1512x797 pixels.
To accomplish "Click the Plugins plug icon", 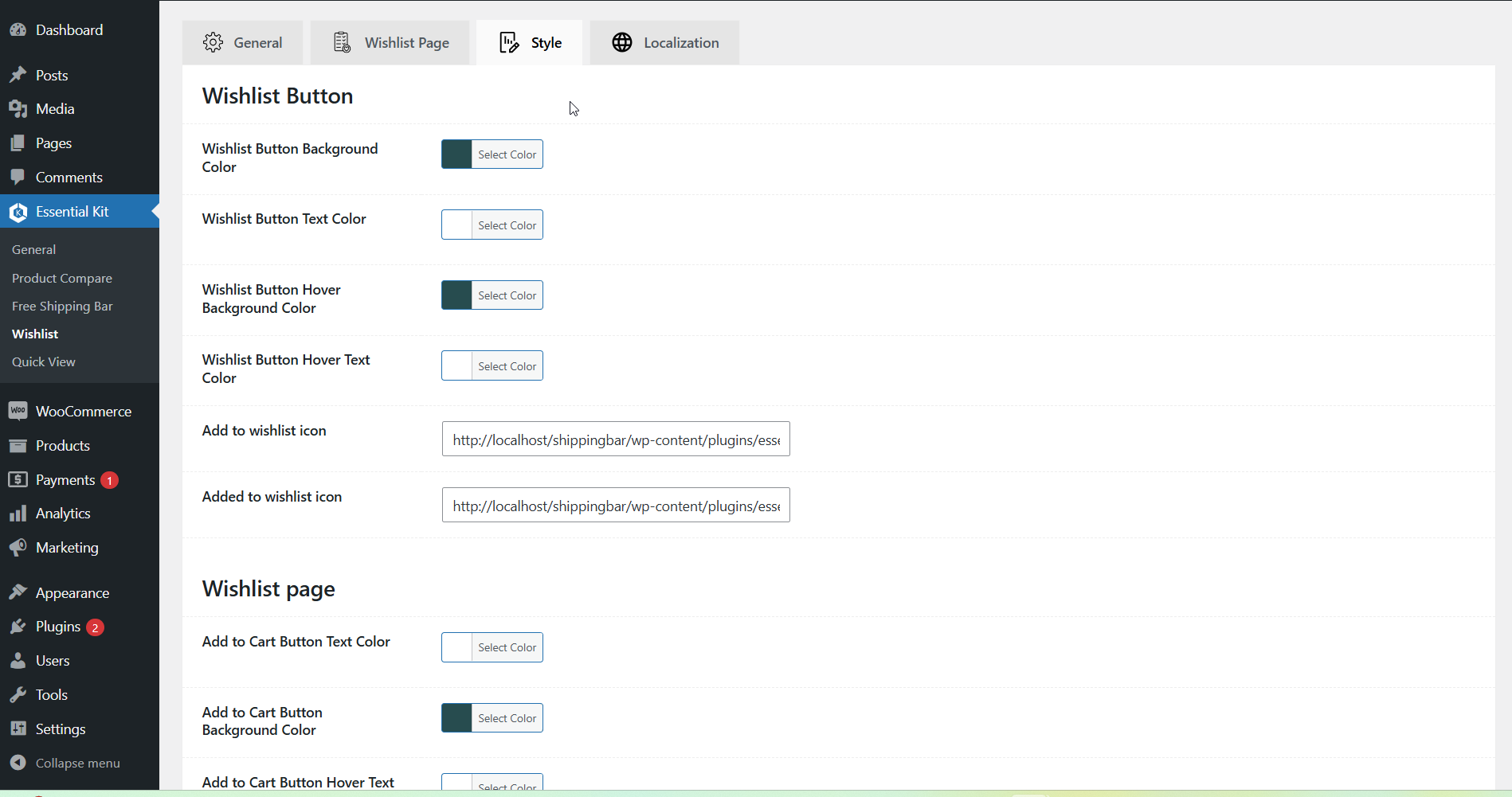I will tap(18, 627).
